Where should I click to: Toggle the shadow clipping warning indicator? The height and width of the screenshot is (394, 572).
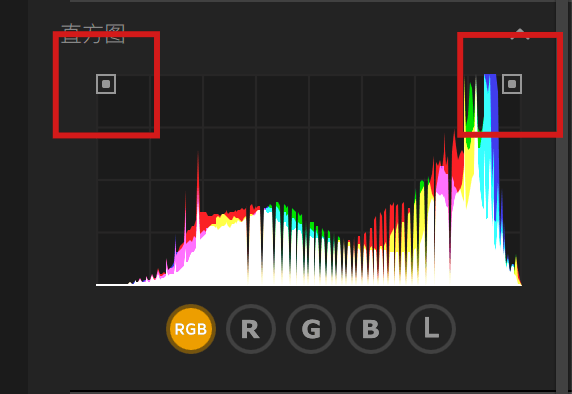[x=106, y=84]
